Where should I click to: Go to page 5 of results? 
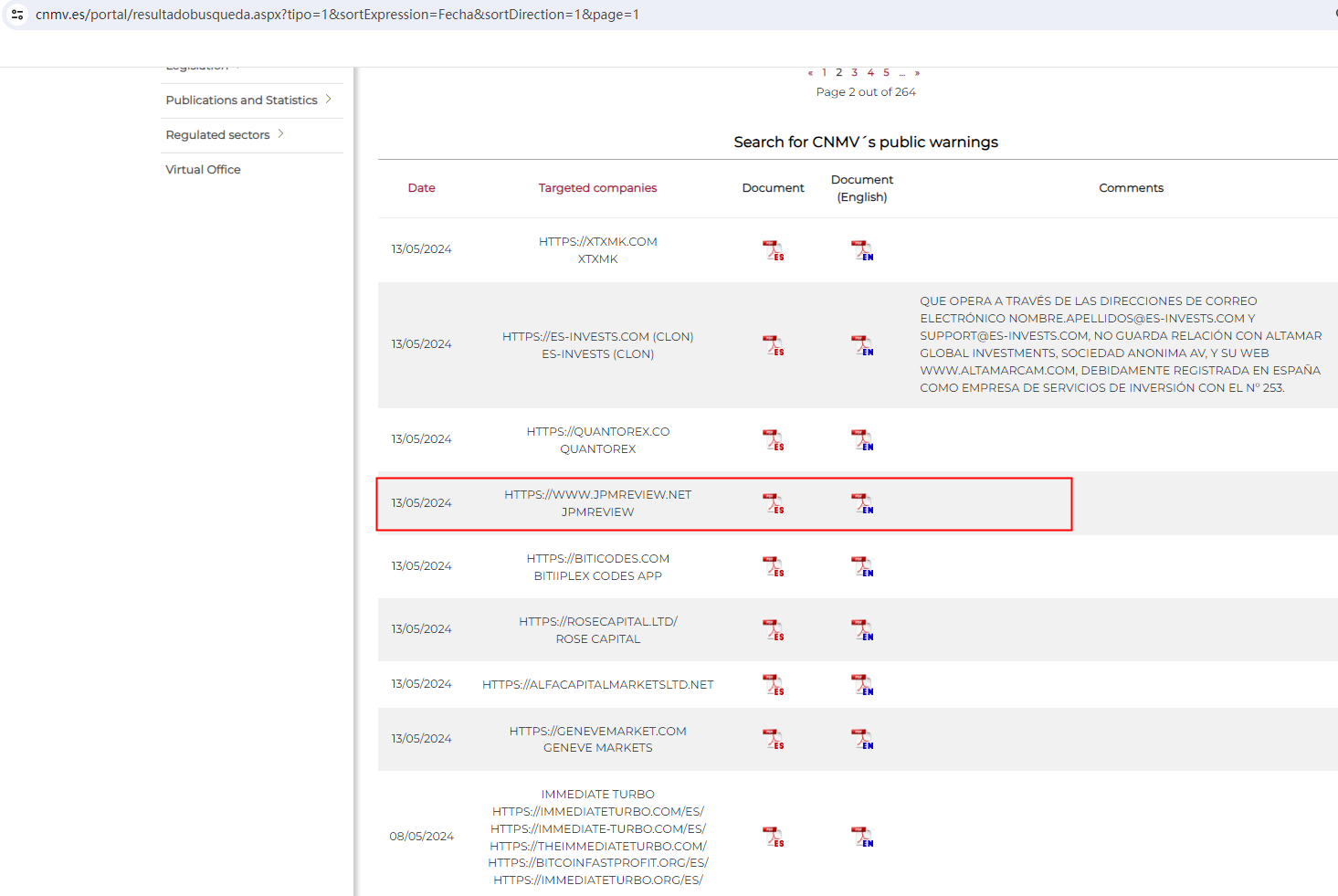coord(886,73)
